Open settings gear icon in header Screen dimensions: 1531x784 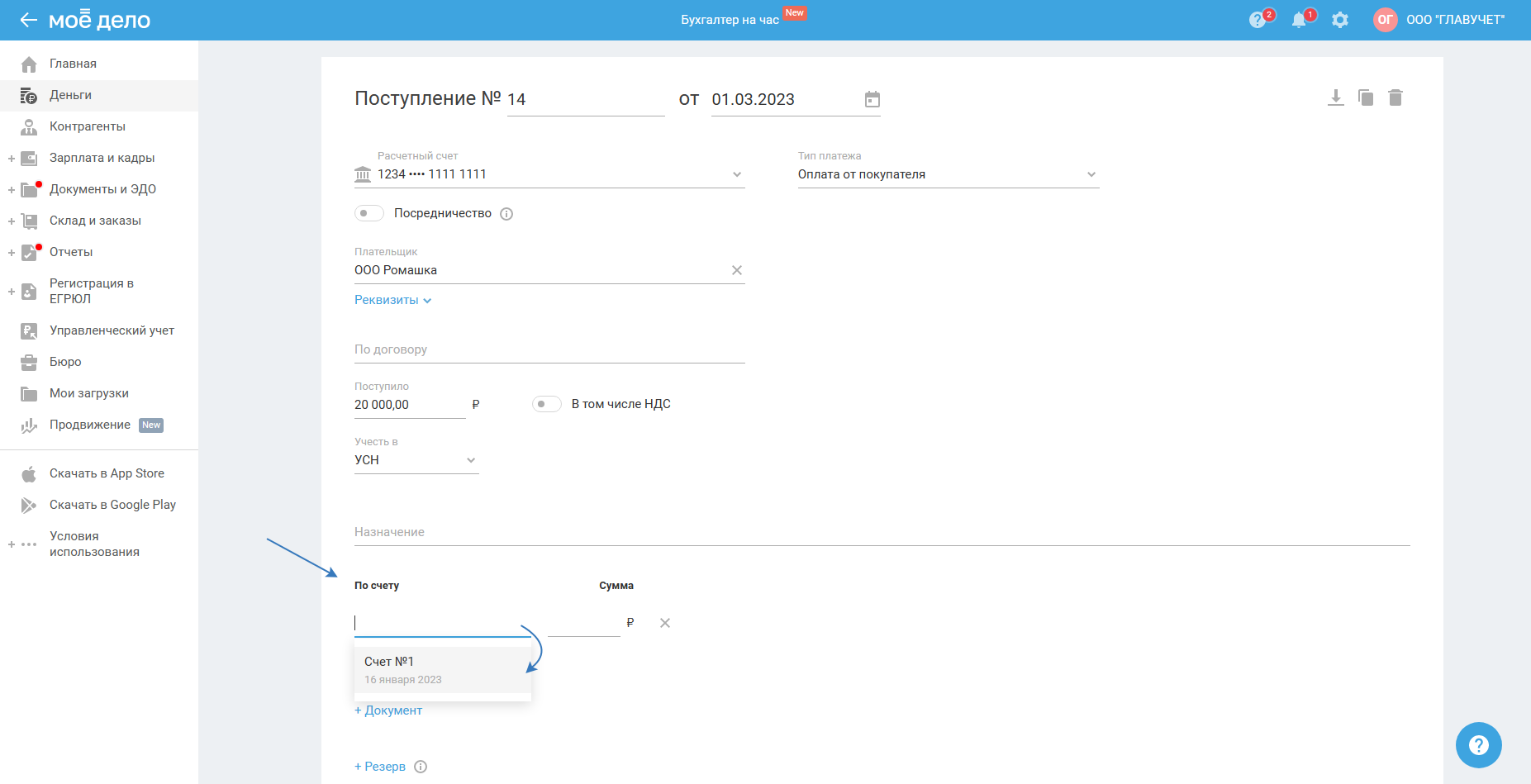point(1340,20)
